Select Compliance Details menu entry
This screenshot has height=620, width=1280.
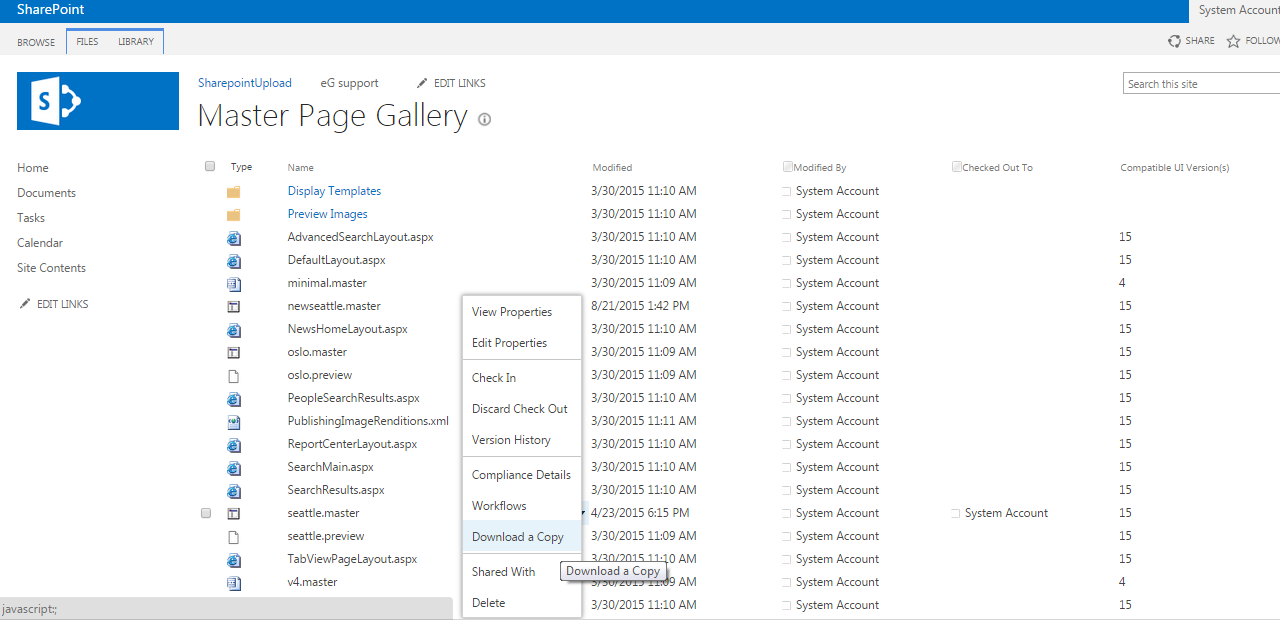(522, 475)
